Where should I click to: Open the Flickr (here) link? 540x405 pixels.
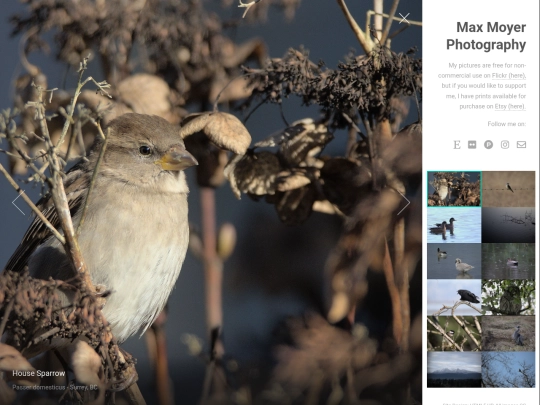pyautogui.click(x=509, y=75)
